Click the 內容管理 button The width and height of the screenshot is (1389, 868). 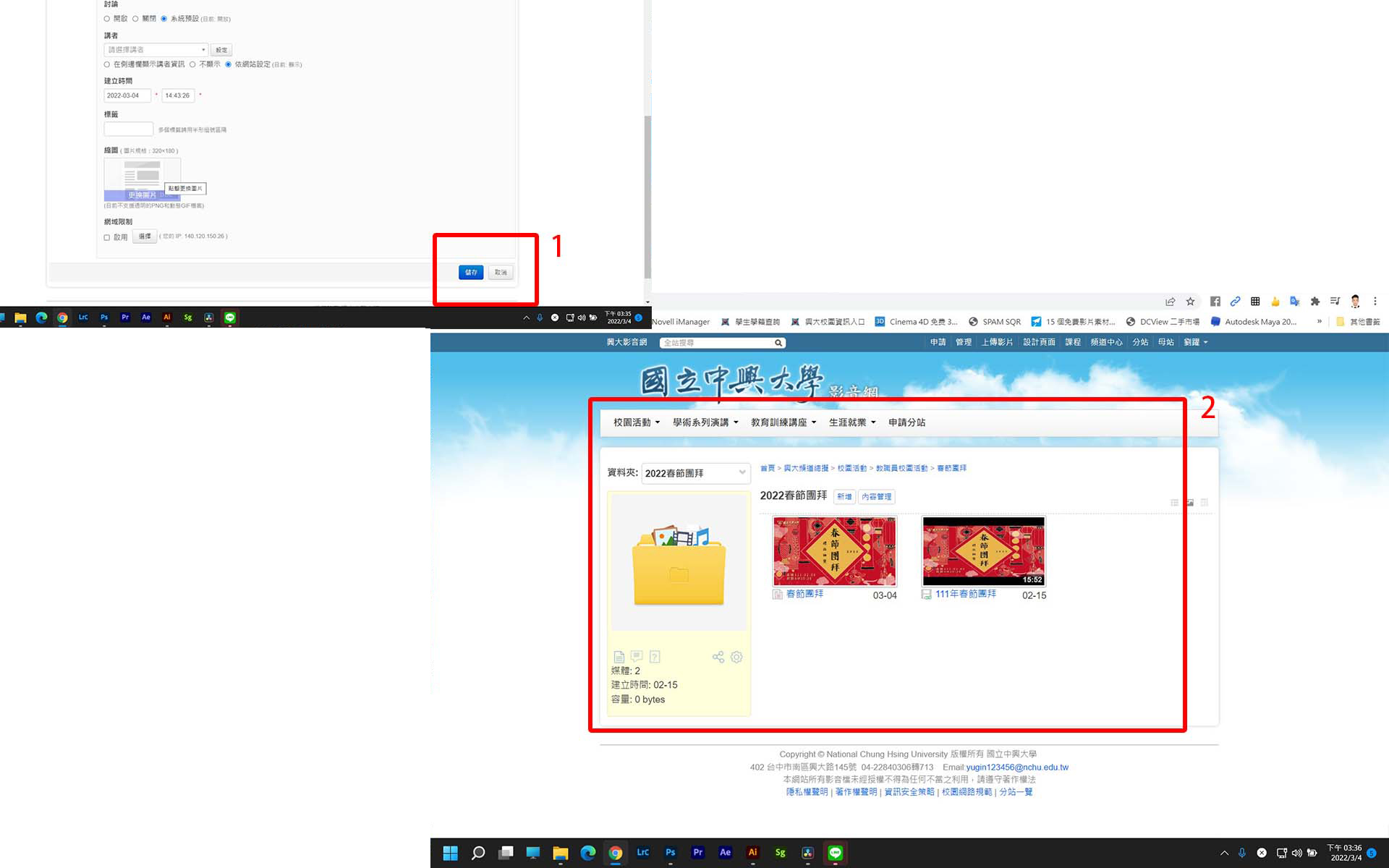(876, 497)
